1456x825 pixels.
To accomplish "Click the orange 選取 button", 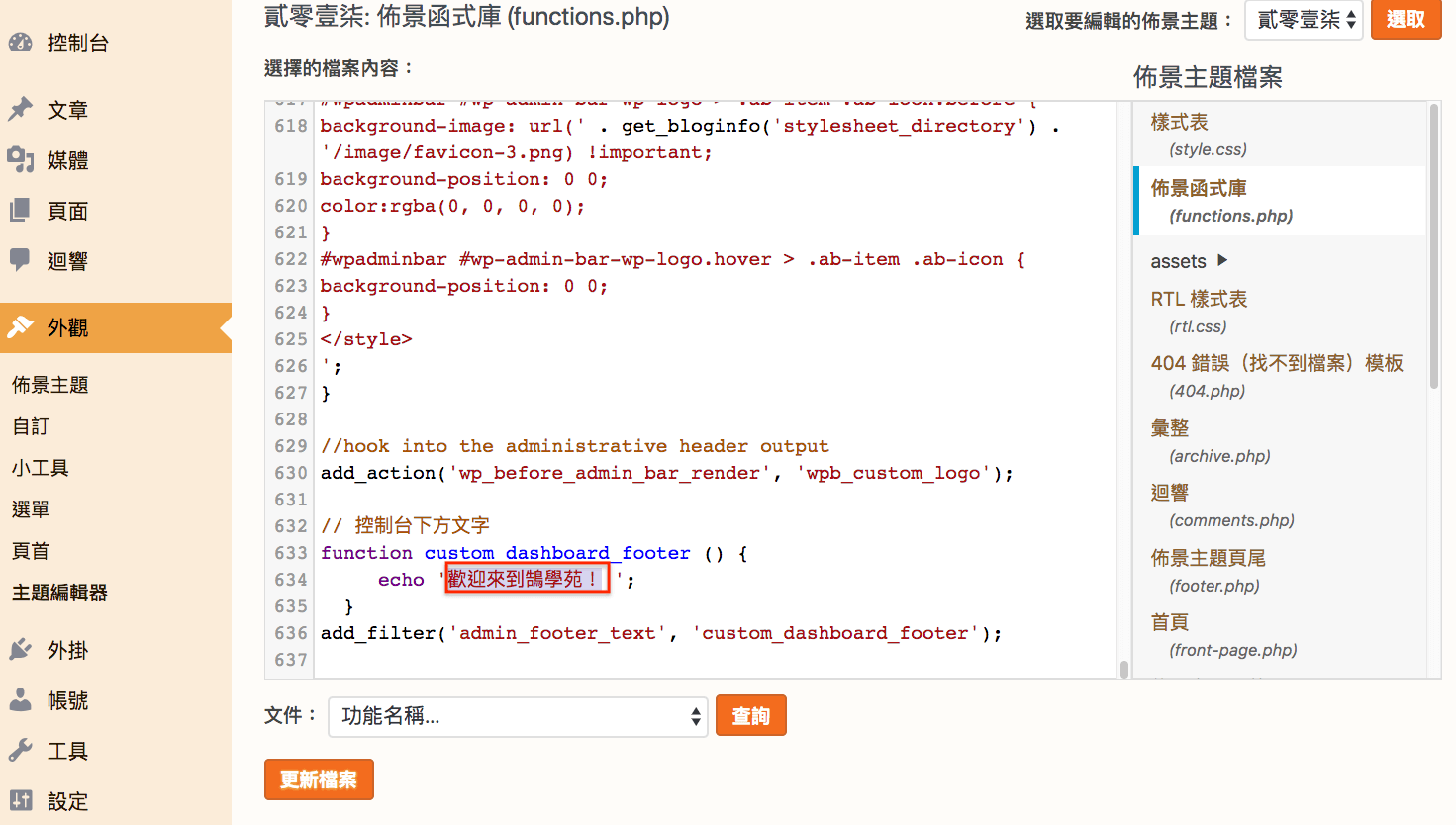I will 1406,20.
